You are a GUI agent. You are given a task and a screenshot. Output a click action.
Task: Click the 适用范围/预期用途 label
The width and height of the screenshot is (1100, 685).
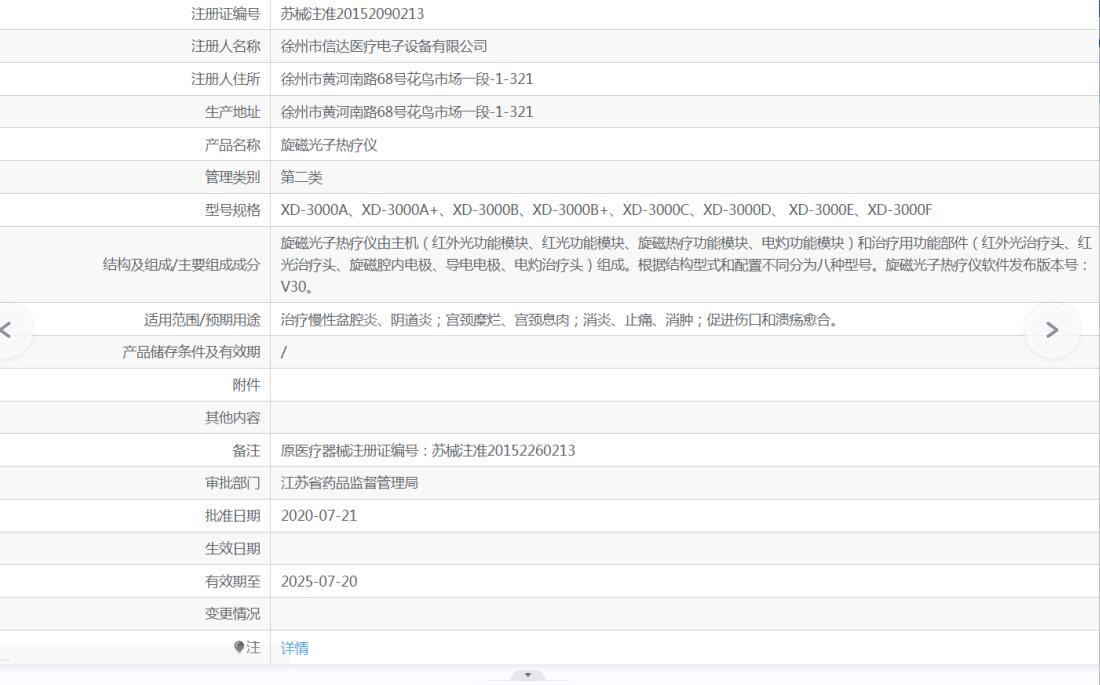(202, 320)
